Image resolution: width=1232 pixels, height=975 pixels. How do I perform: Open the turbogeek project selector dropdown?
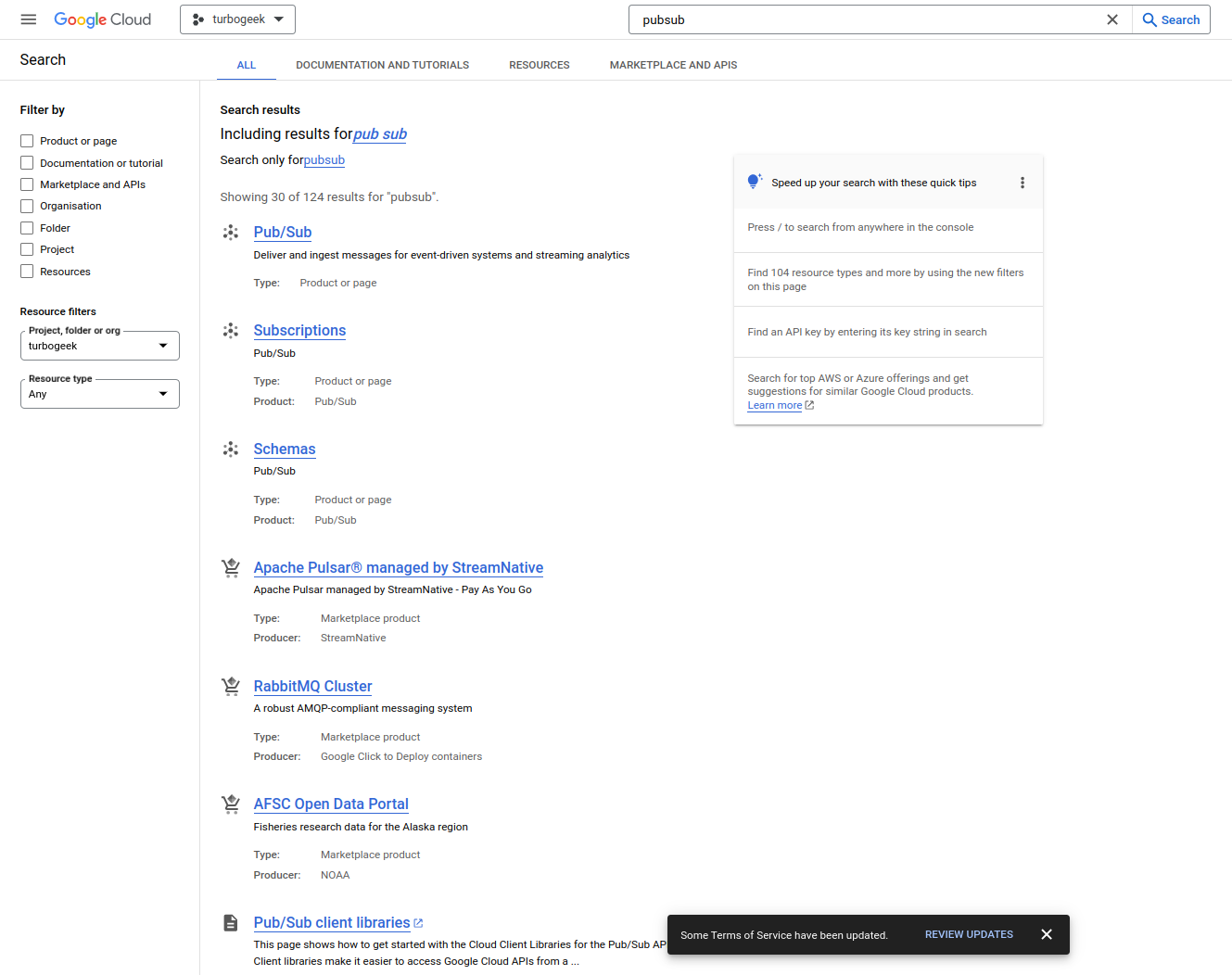pyautogui.click(x=237, y=19)
